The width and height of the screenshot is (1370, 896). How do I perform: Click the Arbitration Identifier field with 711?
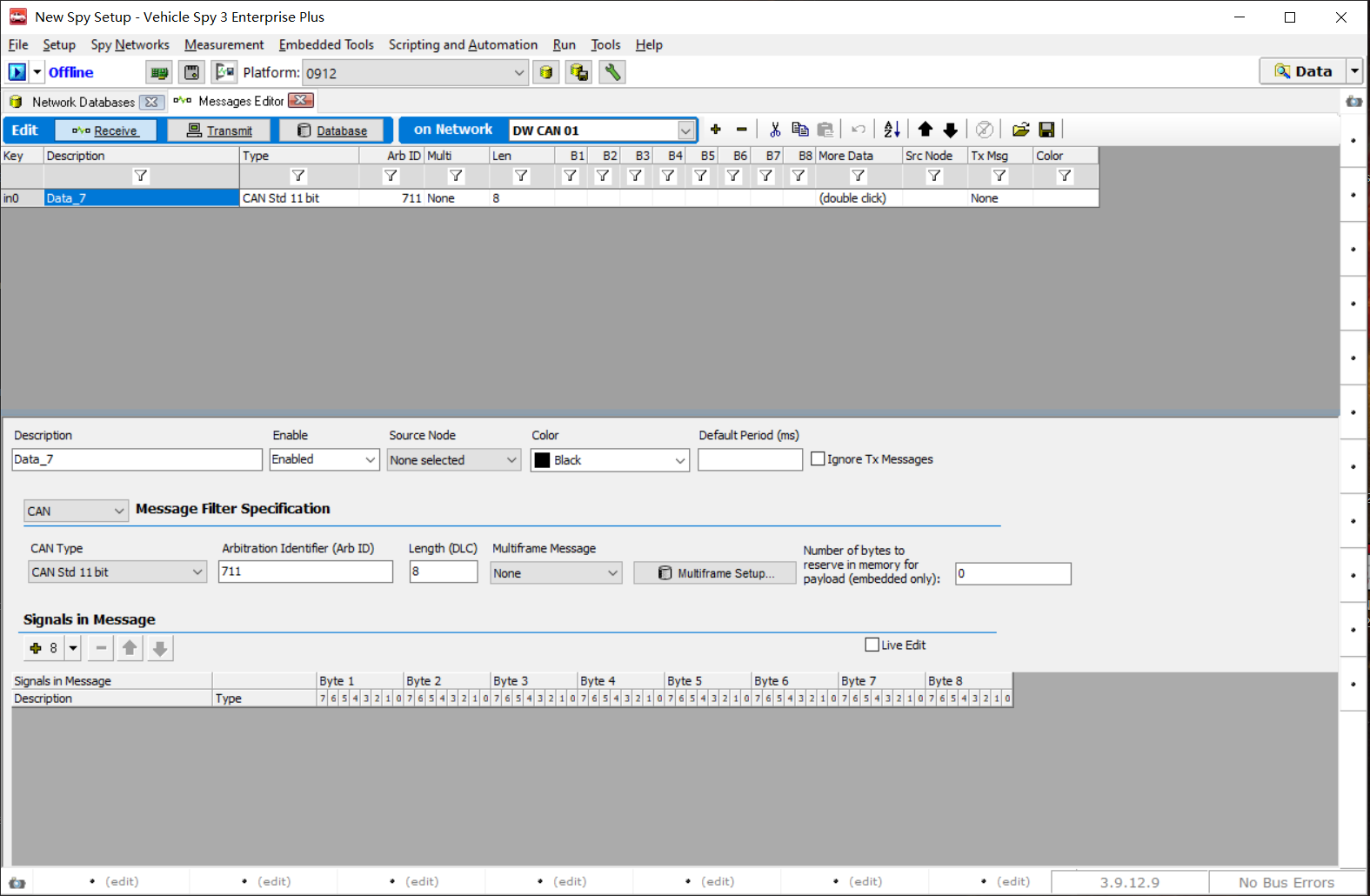click(305, 572)
